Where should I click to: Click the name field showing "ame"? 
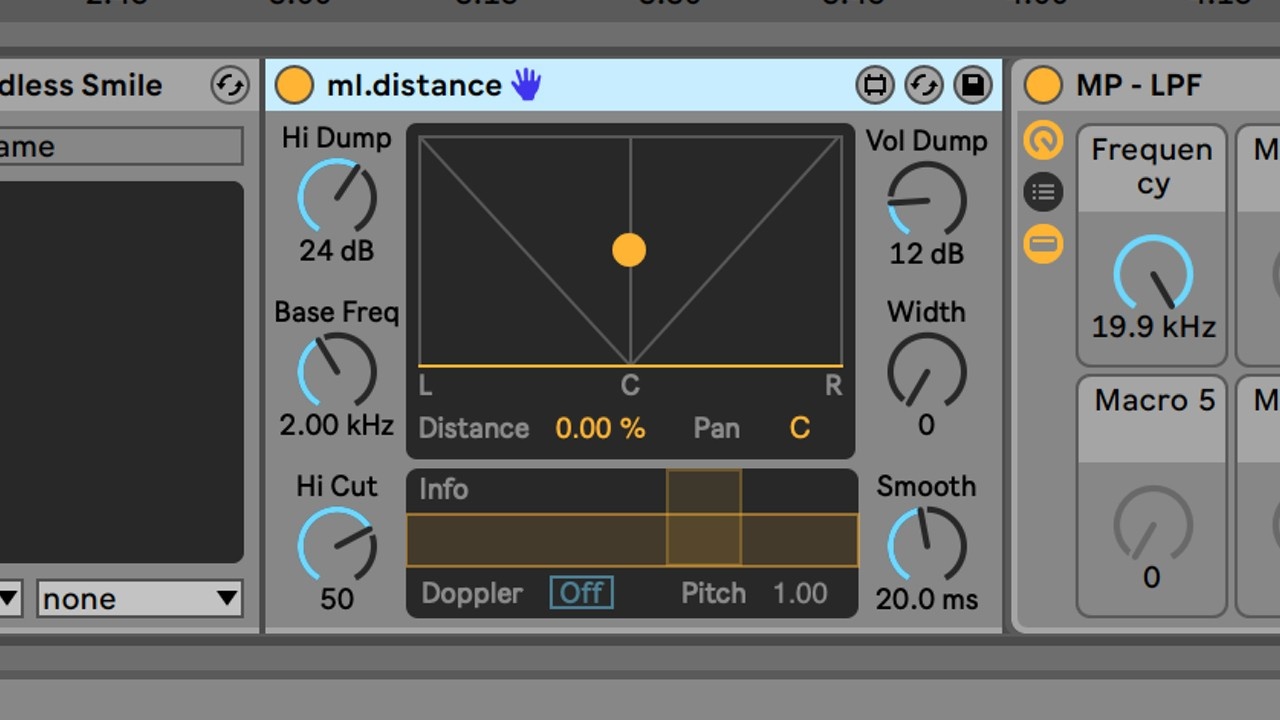(x=121, y=146)
